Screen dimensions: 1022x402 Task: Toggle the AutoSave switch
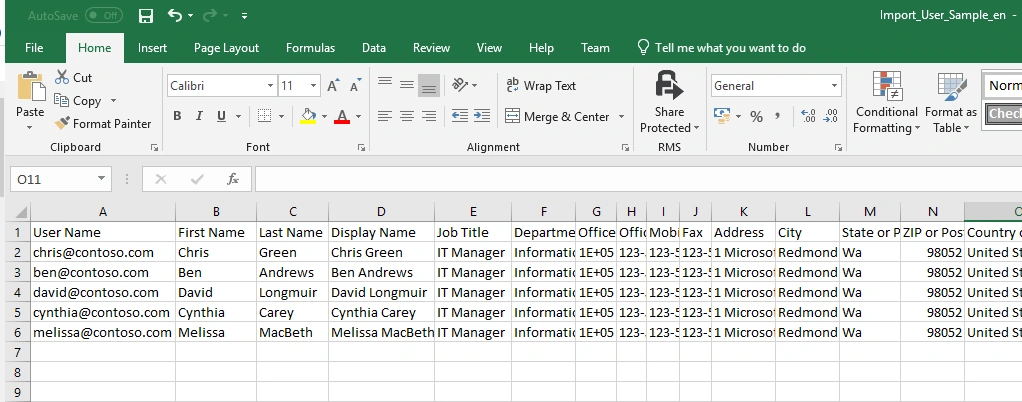[x=104, y=15]
